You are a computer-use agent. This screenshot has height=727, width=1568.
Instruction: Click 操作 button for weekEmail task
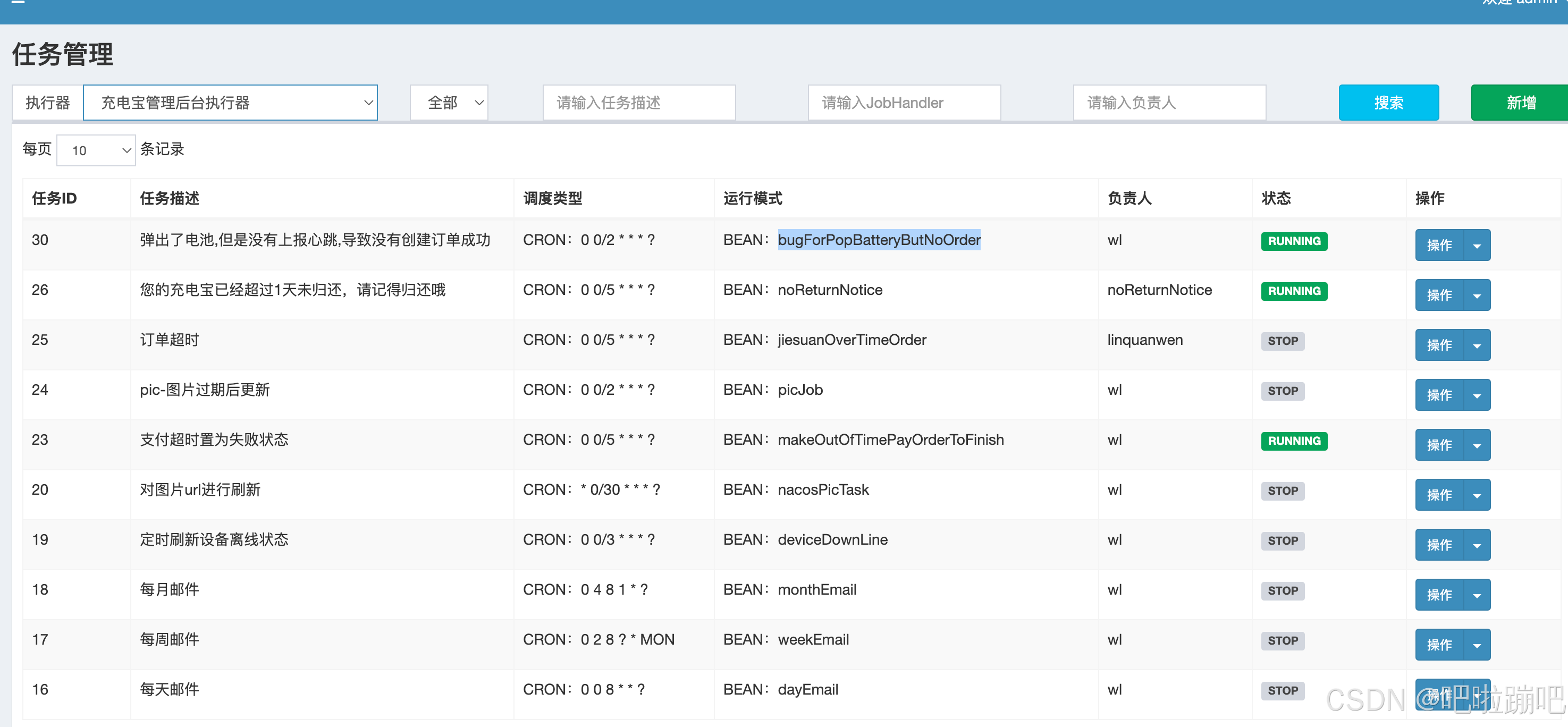1439,645
